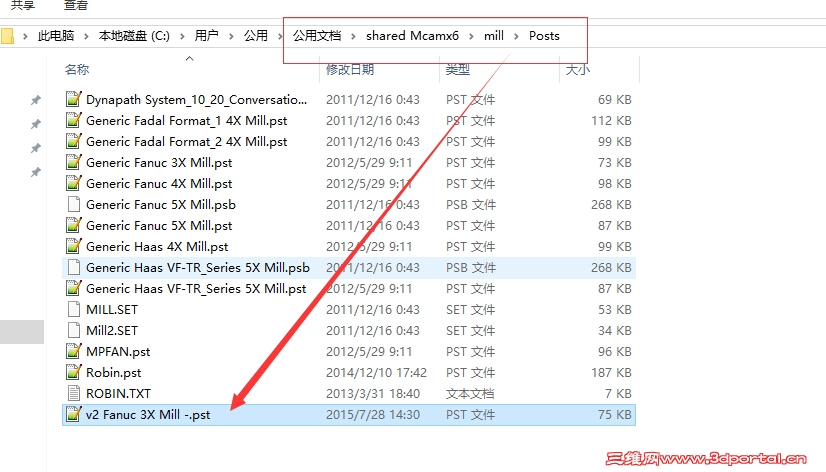
Task: Select Generic Fanuc 5X Mill.psb icon
Action: click(74, 204)
